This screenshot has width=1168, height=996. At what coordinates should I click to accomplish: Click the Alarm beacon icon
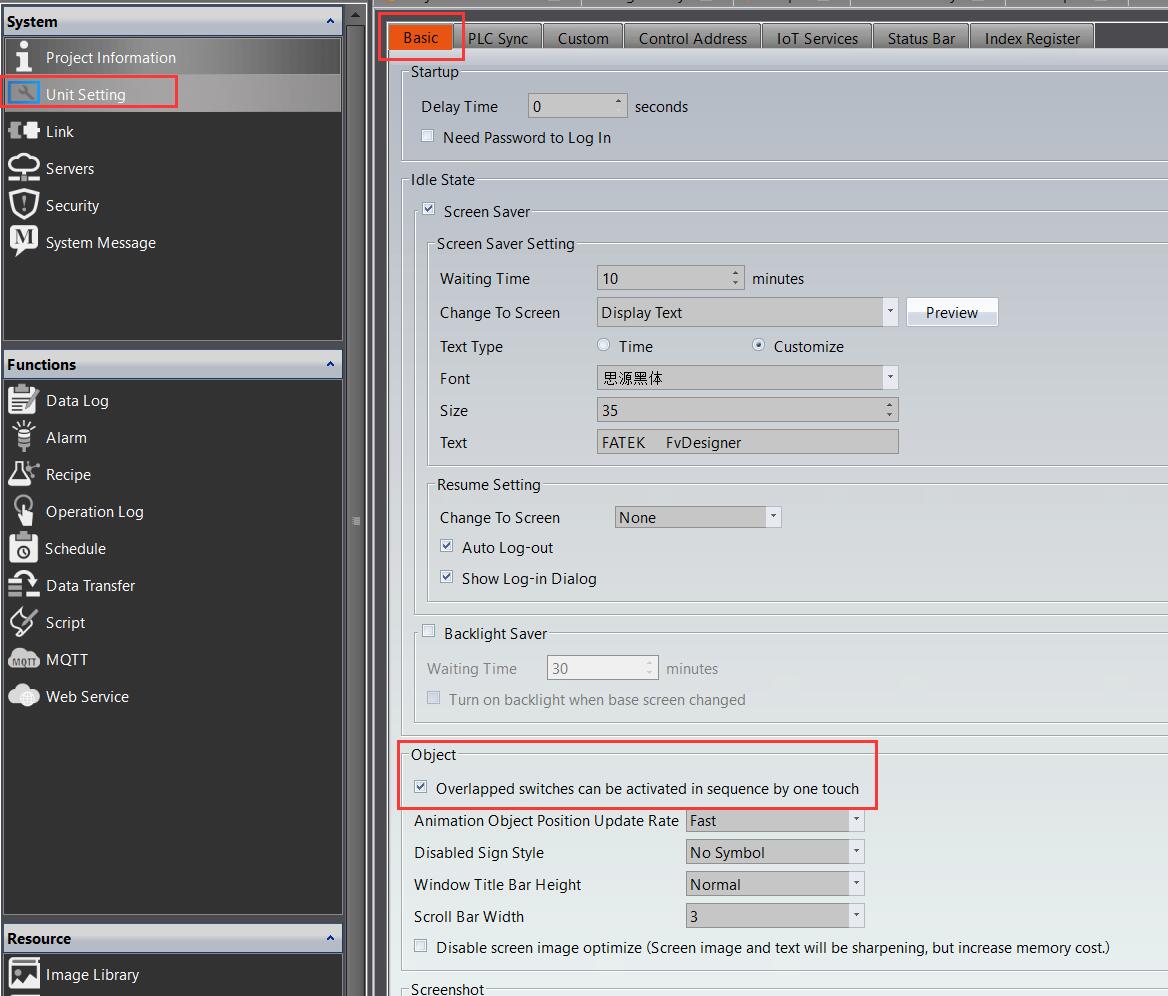point(24,437)
